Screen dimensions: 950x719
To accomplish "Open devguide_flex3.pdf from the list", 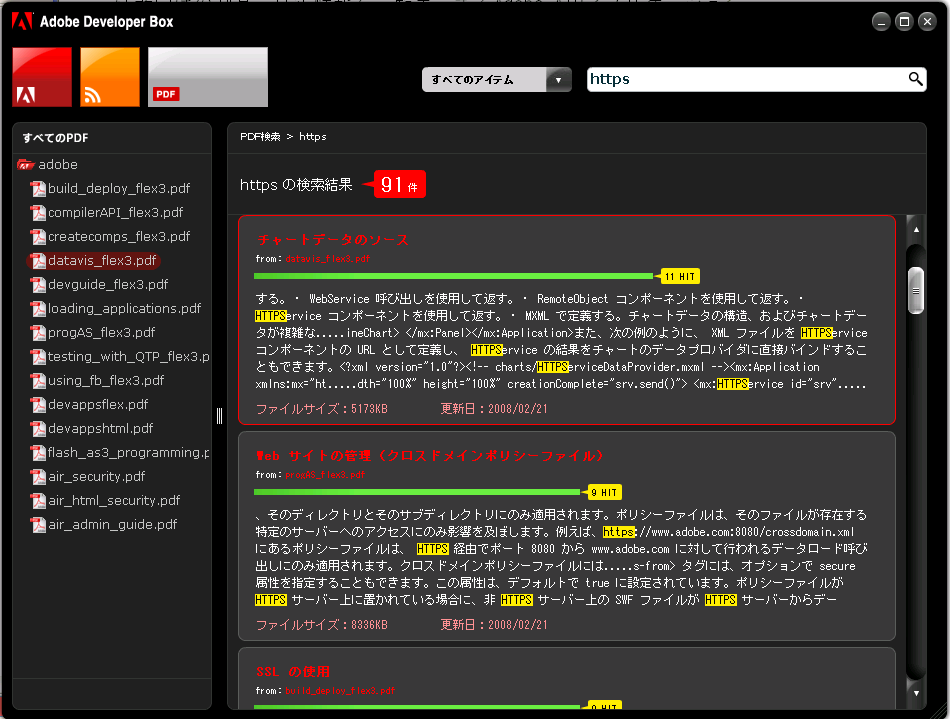I will pyautogui.click(x=108, y=284).
